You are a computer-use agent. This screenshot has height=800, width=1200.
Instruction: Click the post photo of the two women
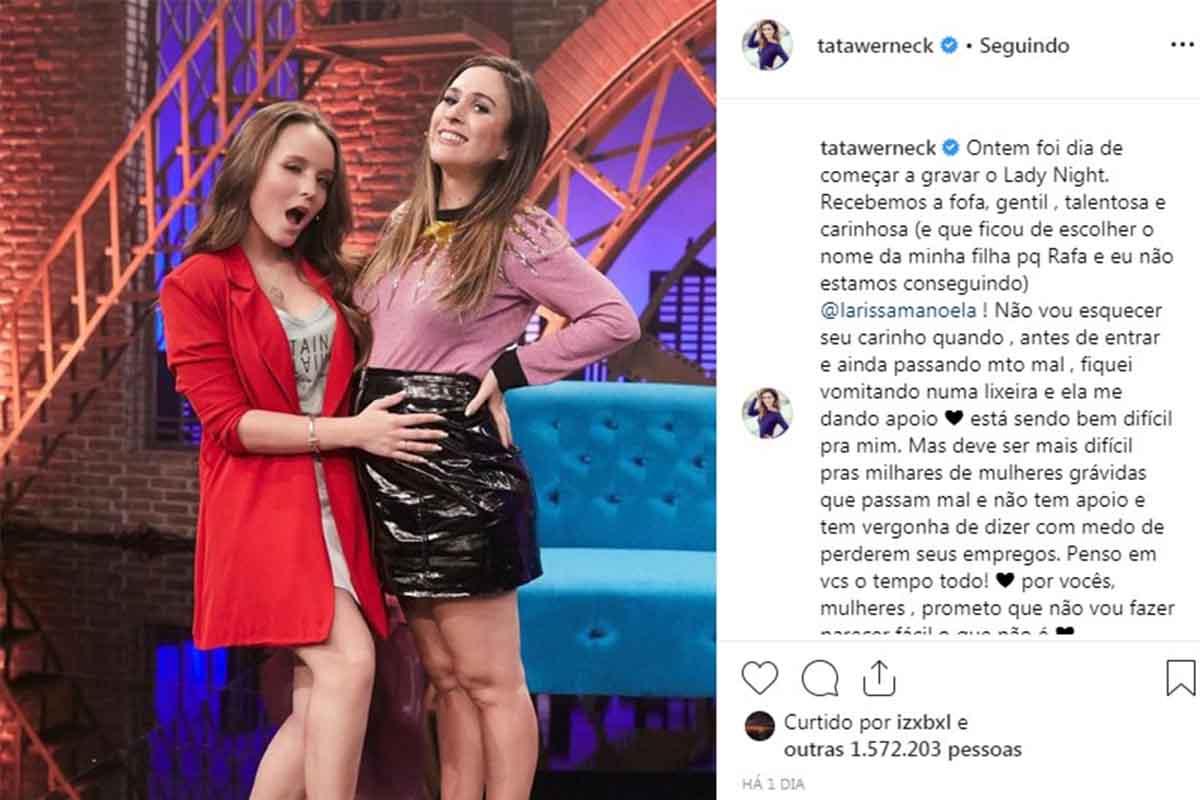pyautogui.click(x=358, y=400)
